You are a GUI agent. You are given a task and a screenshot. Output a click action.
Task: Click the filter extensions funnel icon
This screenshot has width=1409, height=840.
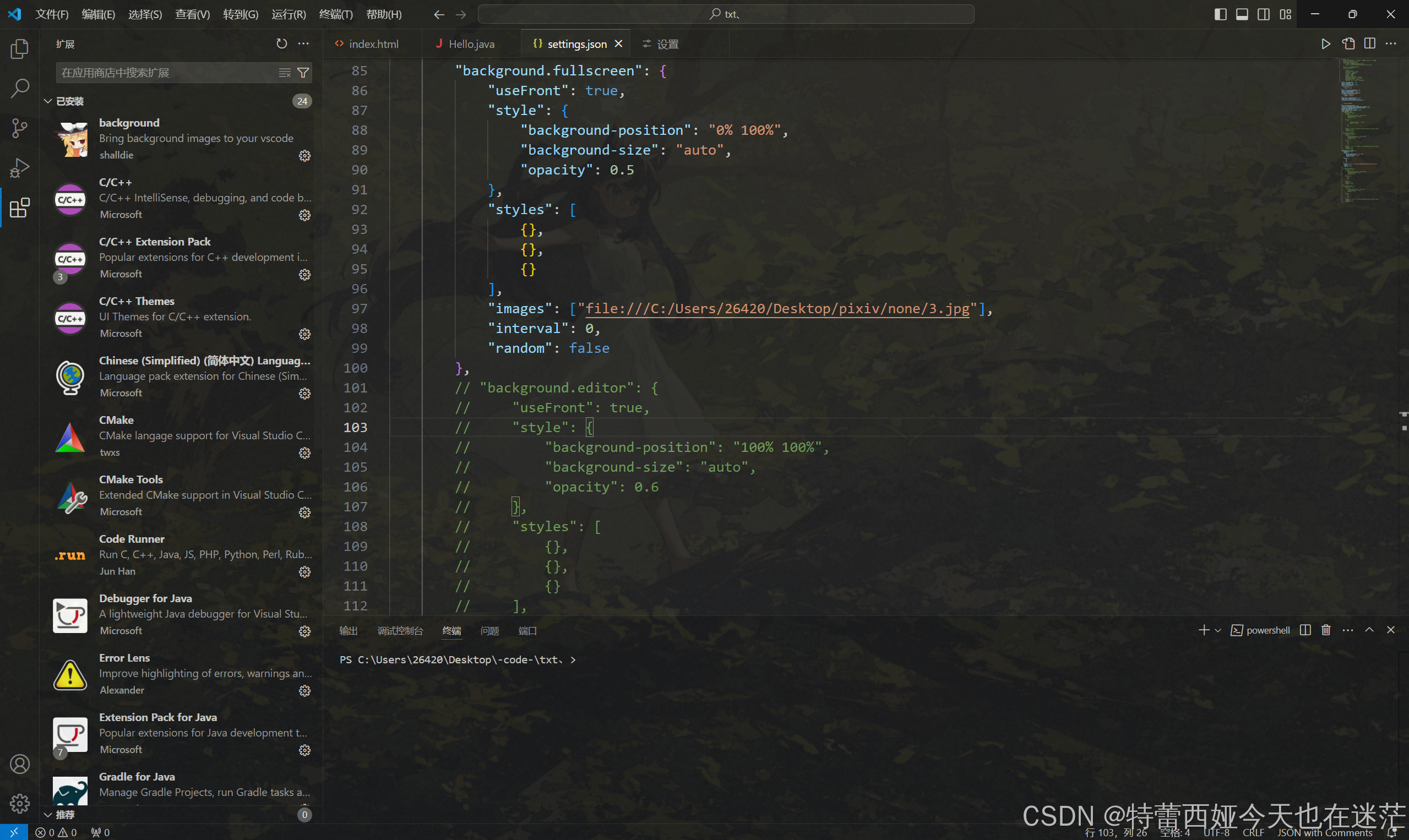[x=303, y=73]
